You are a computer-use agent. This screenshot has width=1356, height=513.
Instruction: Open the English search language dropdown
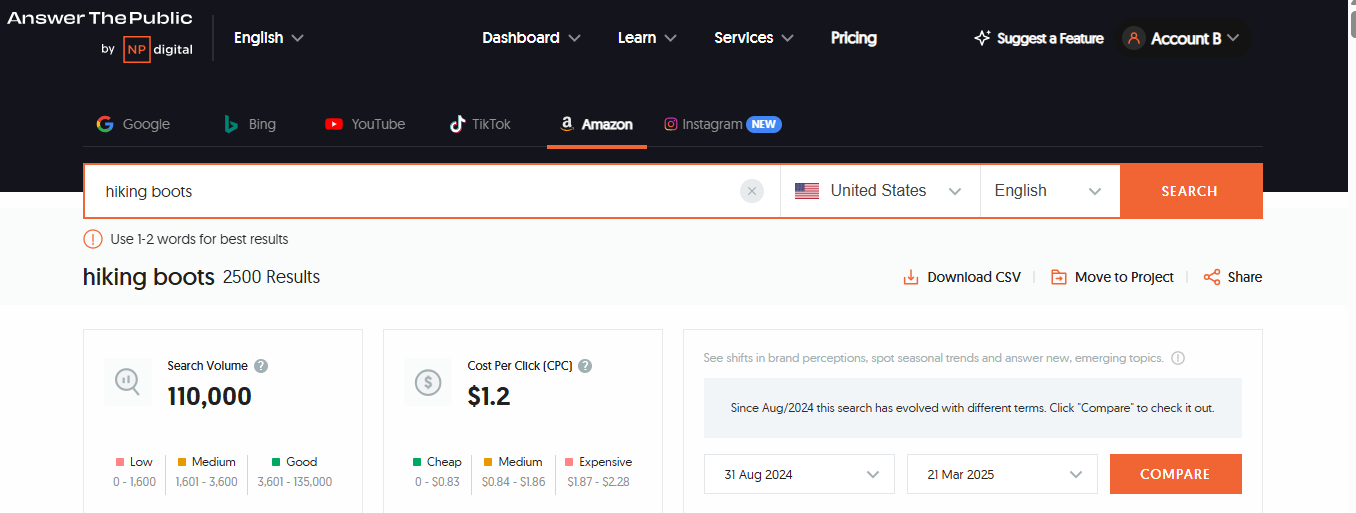click(1050, 191)
